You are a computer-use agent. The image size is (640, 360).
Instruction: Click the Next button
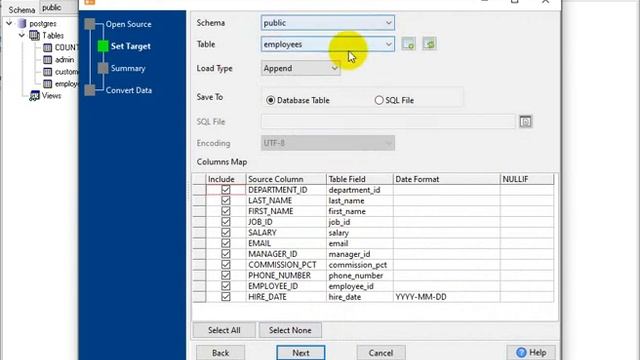301,353
